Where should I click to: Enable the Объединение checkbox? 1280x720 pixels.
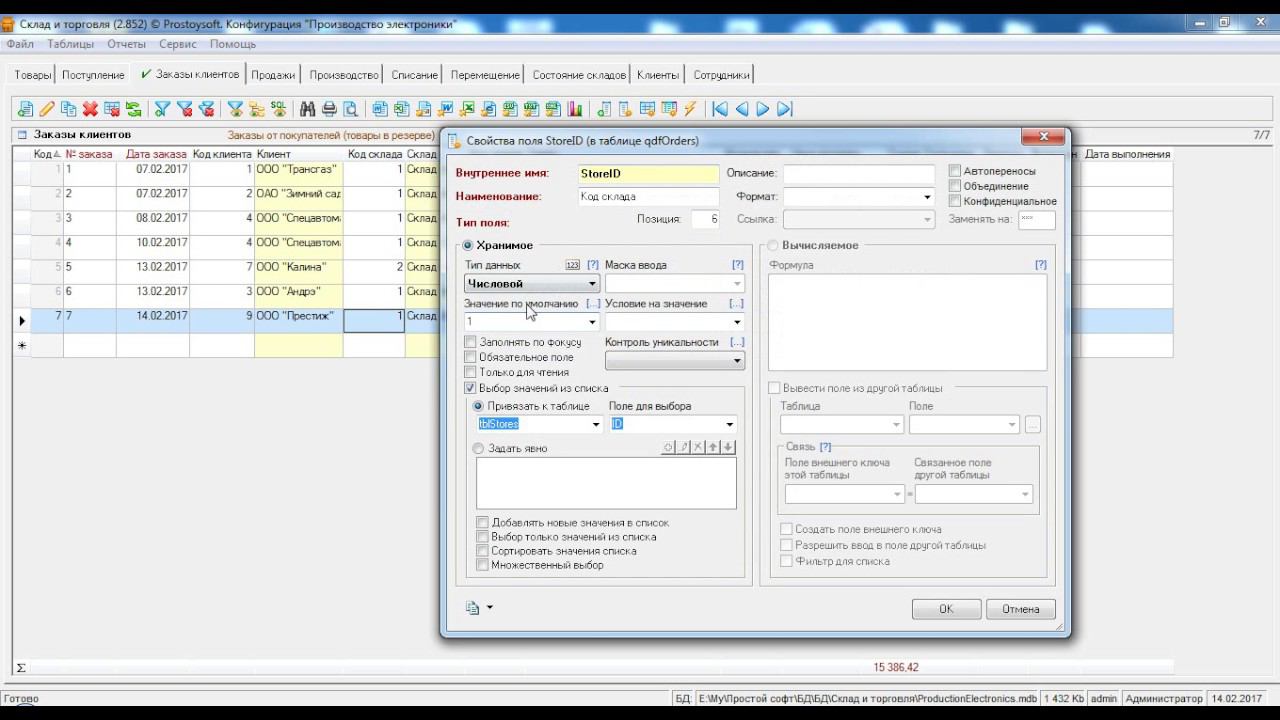pos(955,186)
